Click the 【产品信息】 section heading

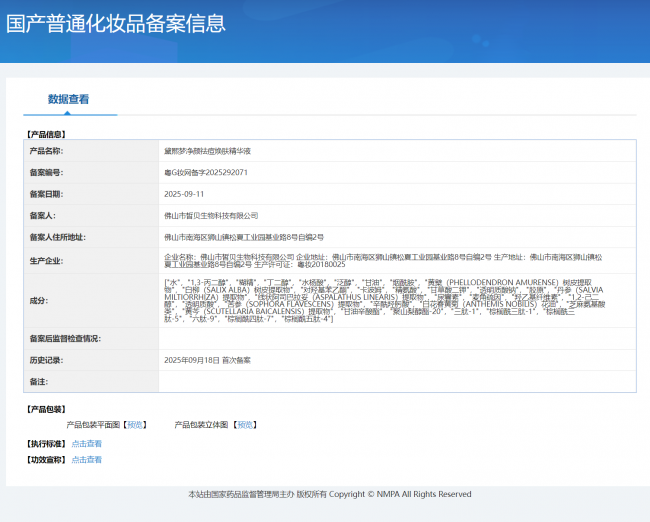[x=46, y=134]
